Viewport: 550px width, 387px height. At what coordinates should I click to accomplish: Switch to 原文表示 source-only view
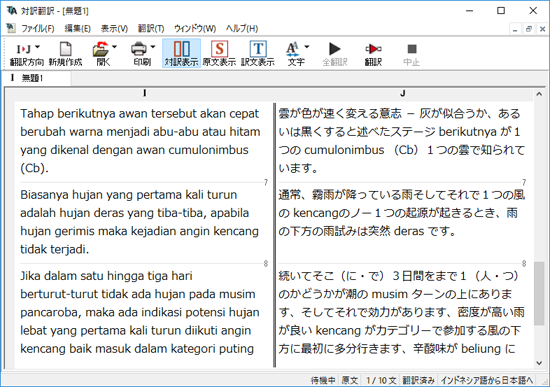coord(220,49)
